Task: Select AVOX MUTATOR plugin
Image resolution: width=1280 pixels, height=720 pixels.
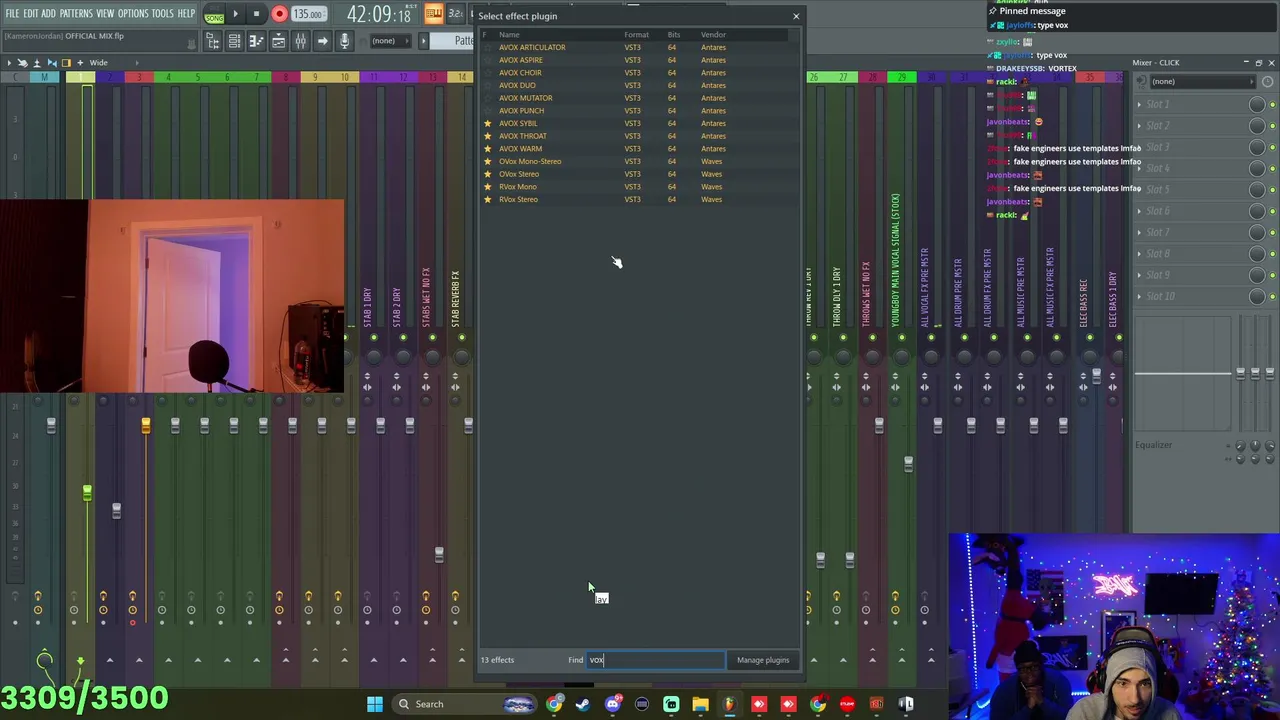Action: (525, 98)
